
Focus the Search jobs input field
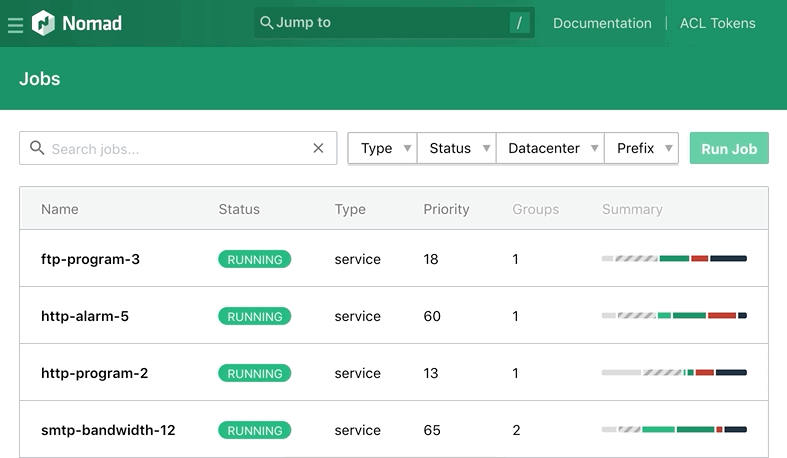tap(175, 149)
